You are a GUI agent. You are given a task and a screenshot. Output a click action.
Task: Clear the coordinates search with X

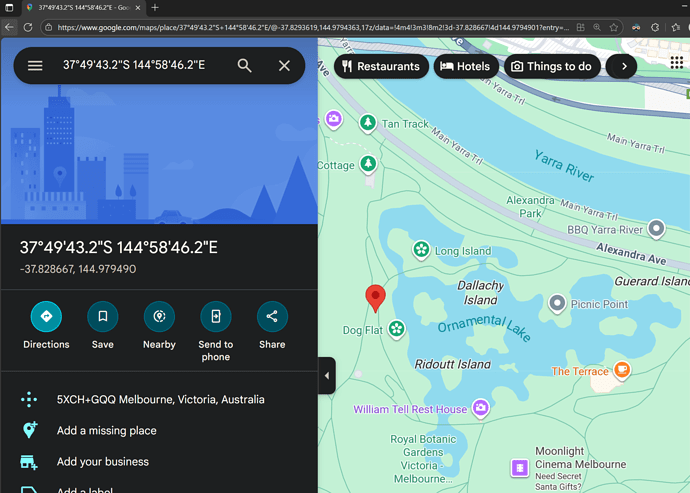click(284, 66)
